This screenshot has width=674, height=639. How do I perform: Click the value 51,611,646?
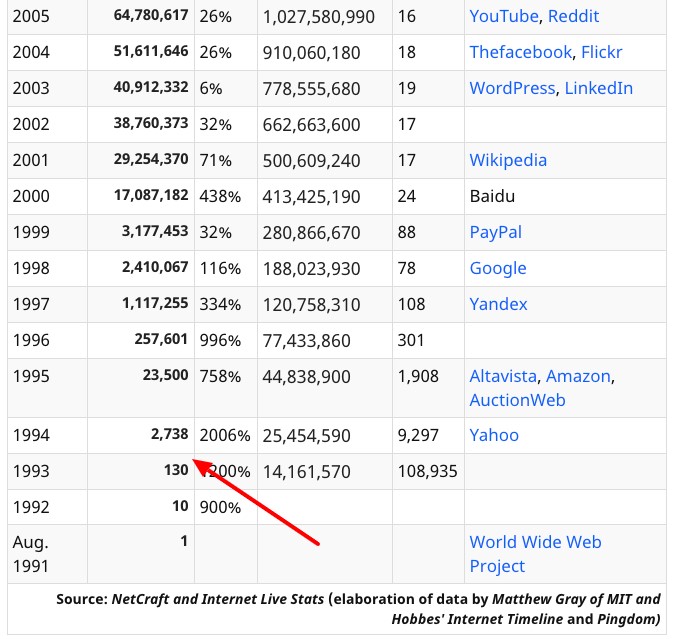point(151,51)
